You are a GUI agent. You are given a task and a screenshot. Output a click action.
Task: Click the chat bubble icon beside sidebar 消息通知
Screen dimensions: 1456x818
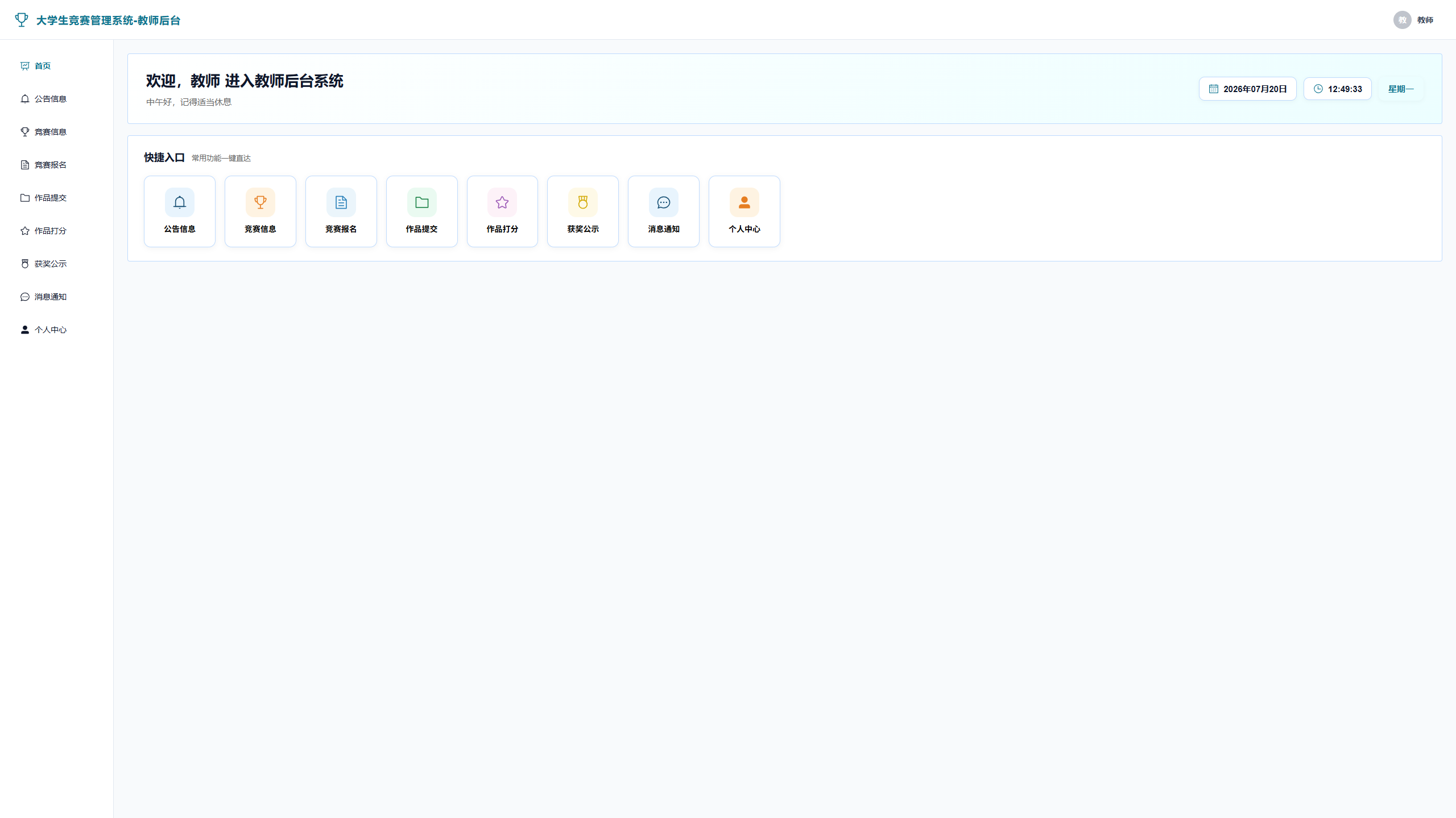point(25,297)
